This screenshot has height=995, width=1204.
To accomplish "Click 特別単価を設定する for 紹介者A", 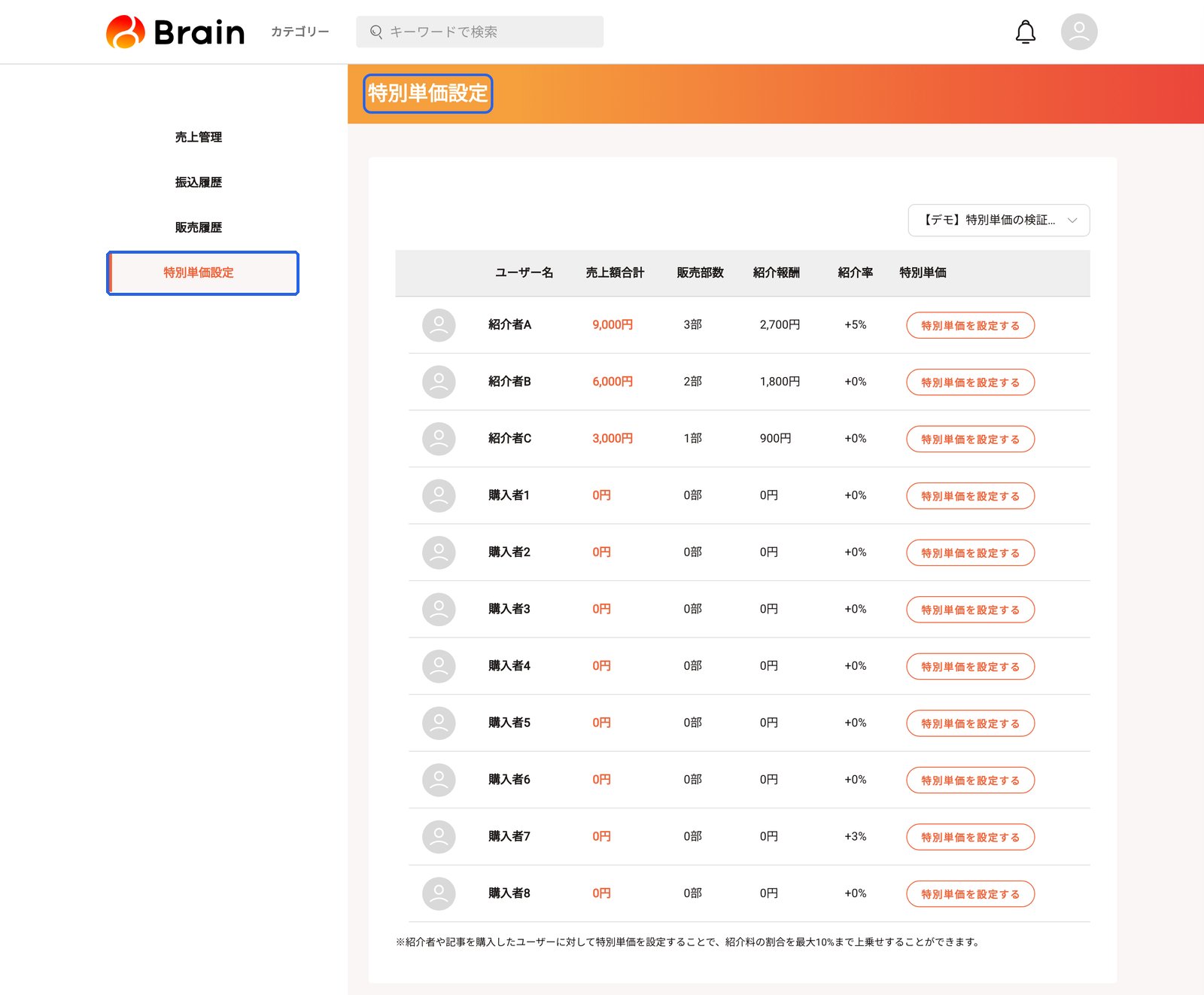I will 970,325.
